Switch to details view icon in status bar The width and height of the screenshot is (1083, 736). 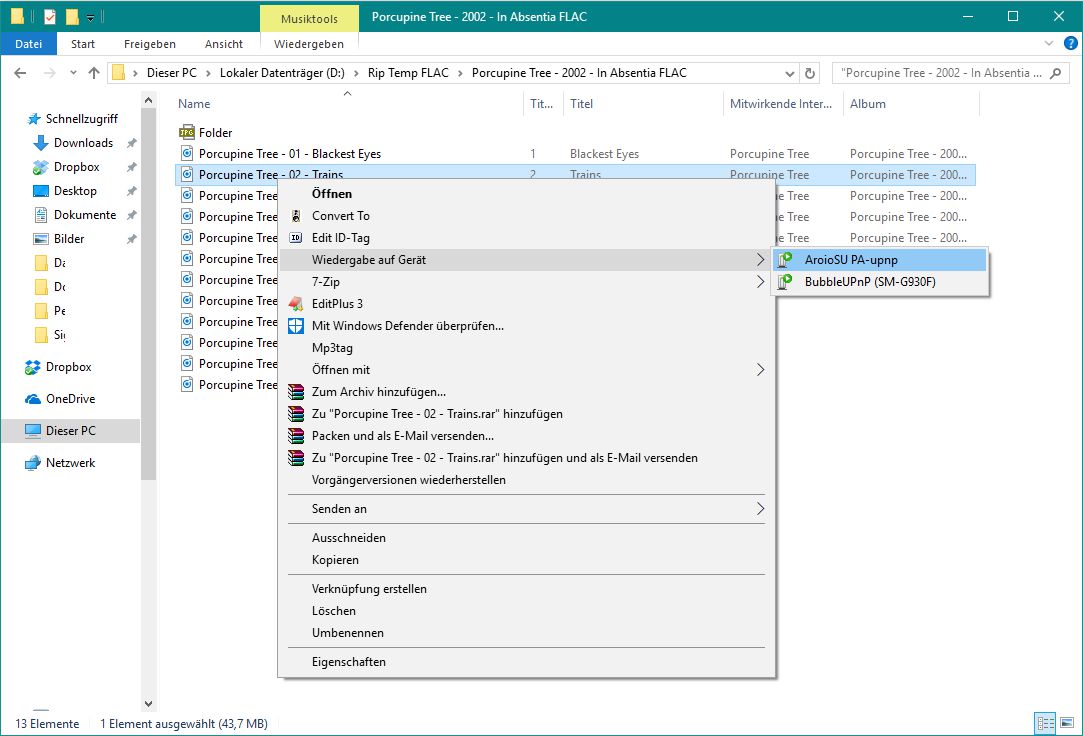(x=1045, y=724)
